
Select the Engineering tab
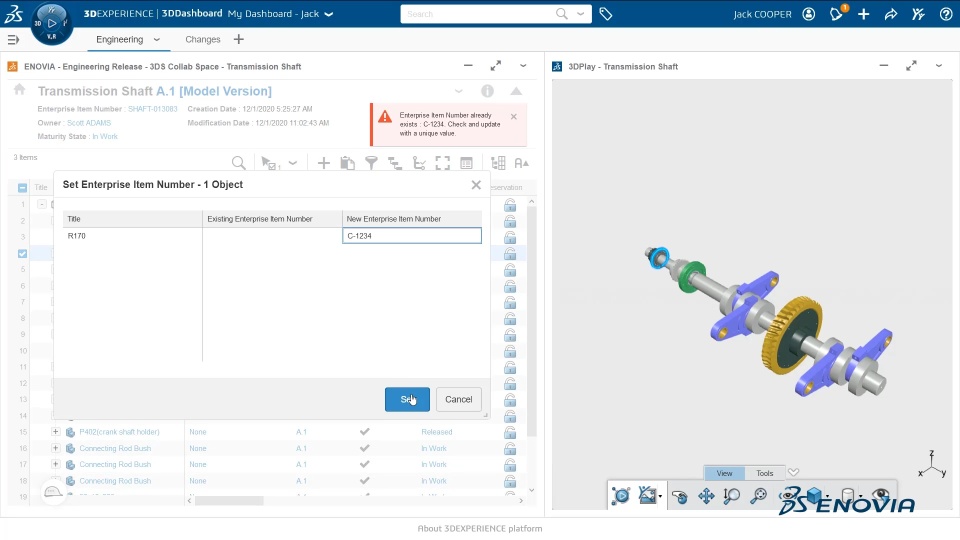click(x=119, y=40)
